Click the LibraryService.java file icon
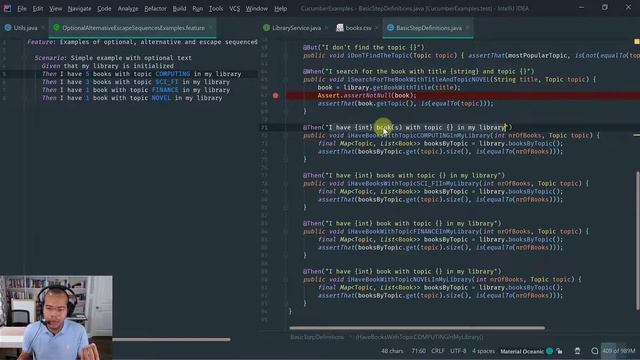This screenshot has height=360, width=640. point(267,28)
